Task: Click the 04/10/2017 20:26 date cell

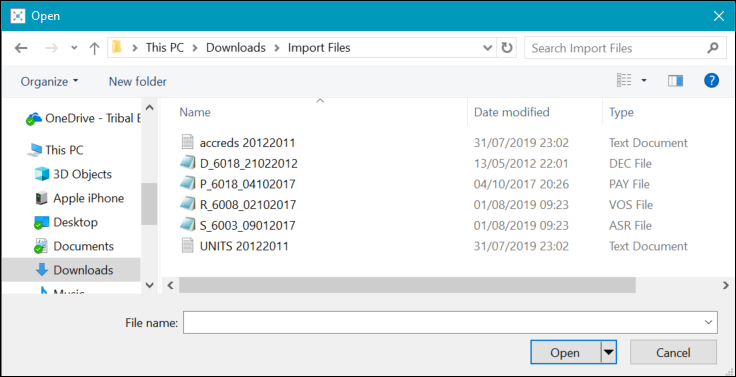Action: 521,184
